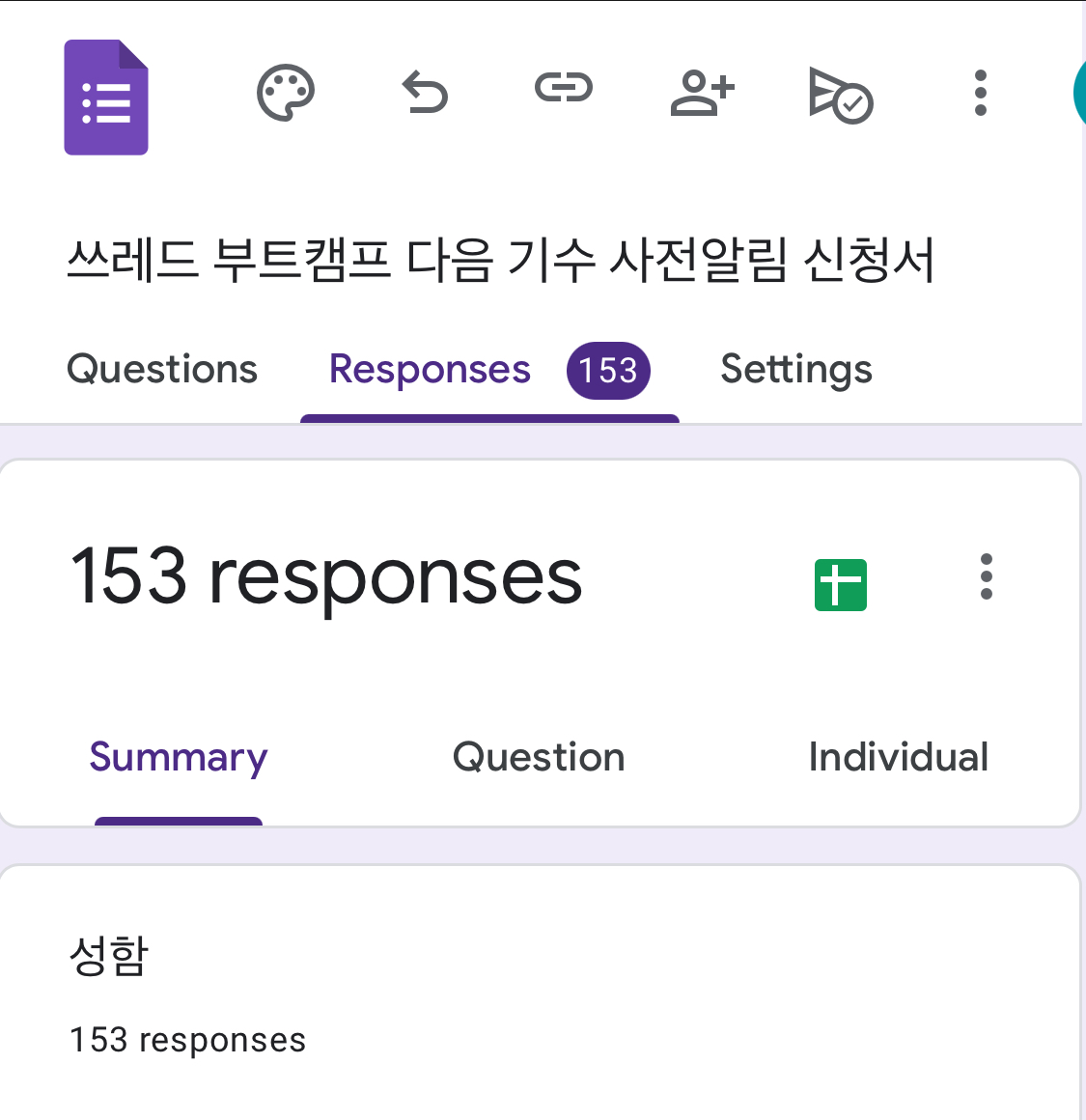Switch to the Individual view tab

898,757
